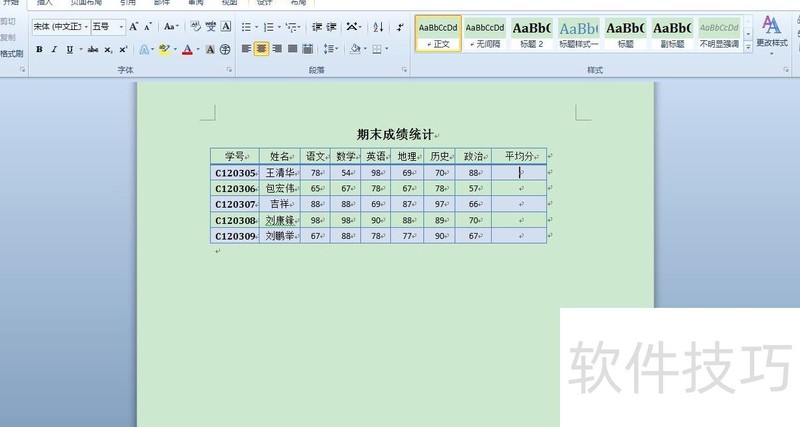This screenshot has height=427, width=800.
Task: Toggle Strikethrough (abc) formatting
Action: 93,49
